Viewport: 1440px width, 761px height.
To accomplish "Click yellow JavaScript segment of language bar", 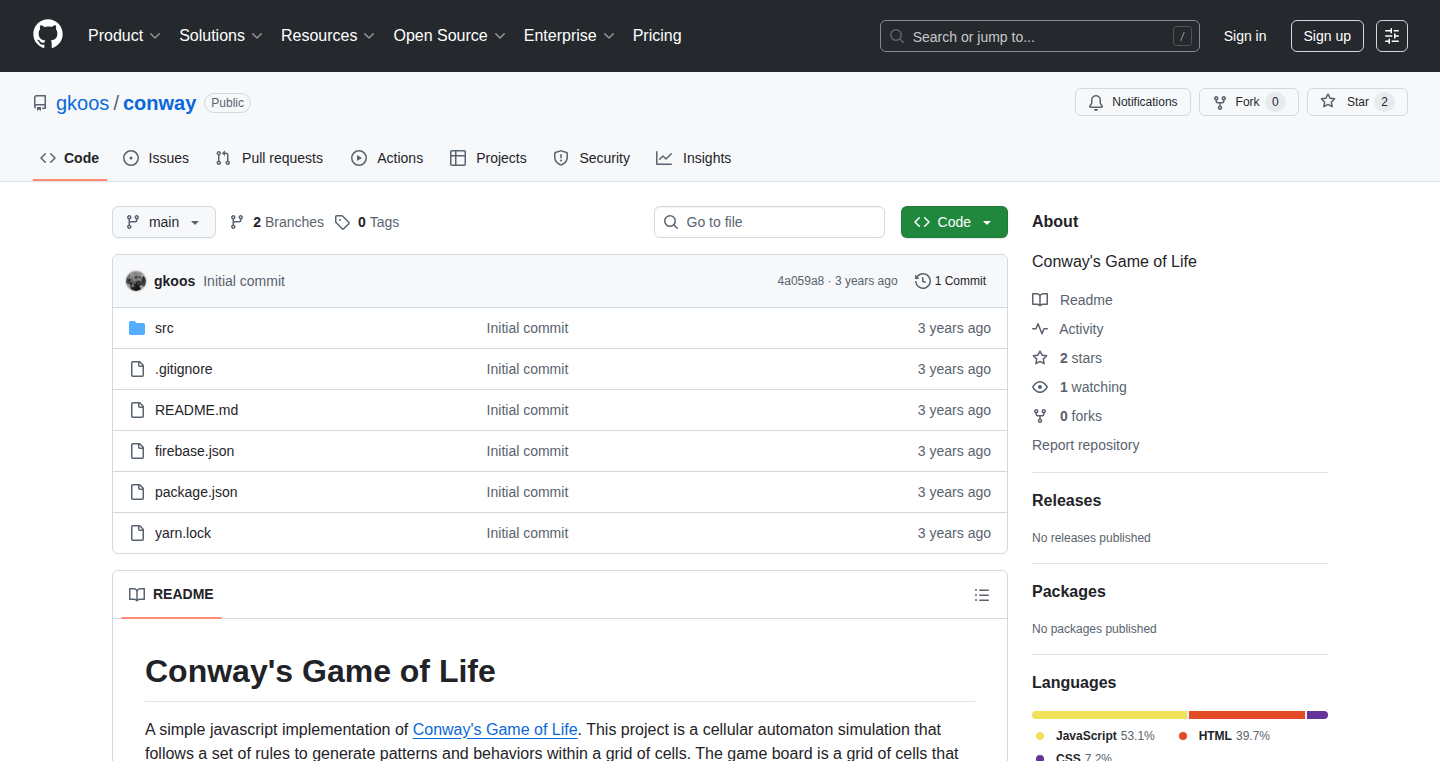I will coord(1110,715).
